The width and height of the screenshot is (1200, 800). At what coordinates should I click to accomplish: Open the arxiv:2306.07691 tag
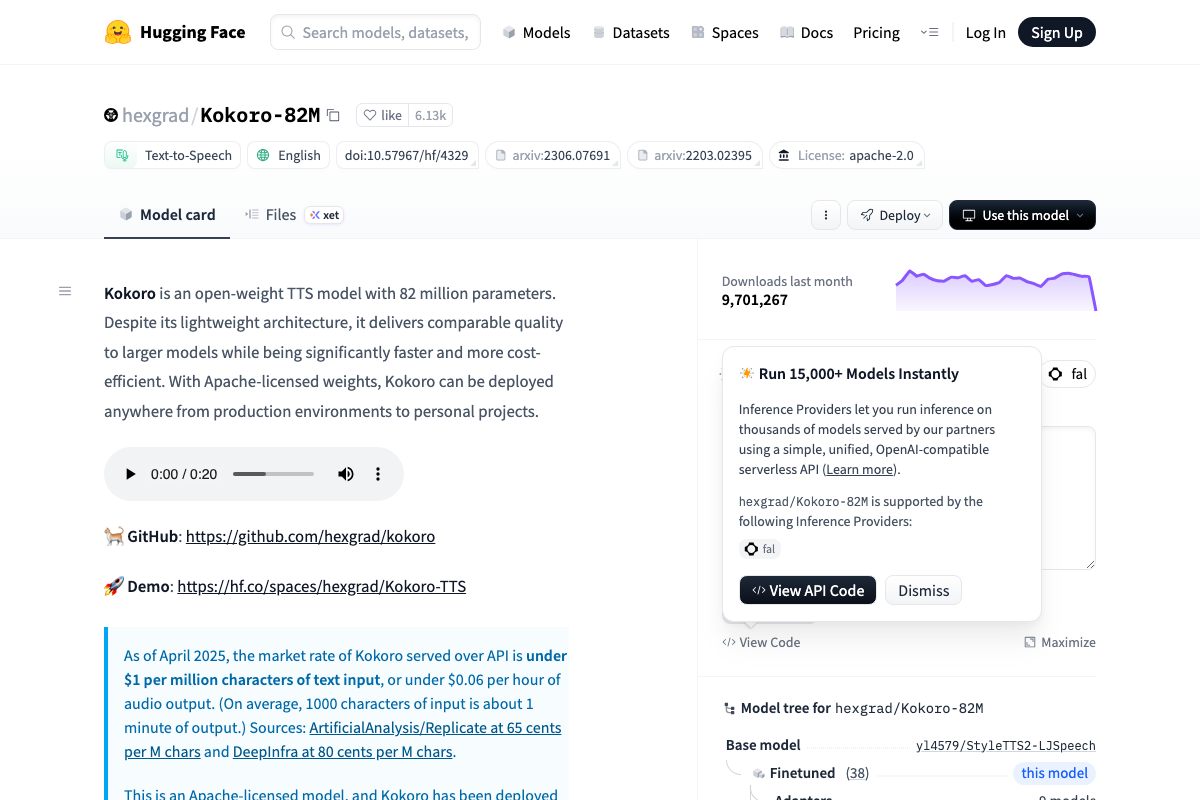click(x=553, y=155)
